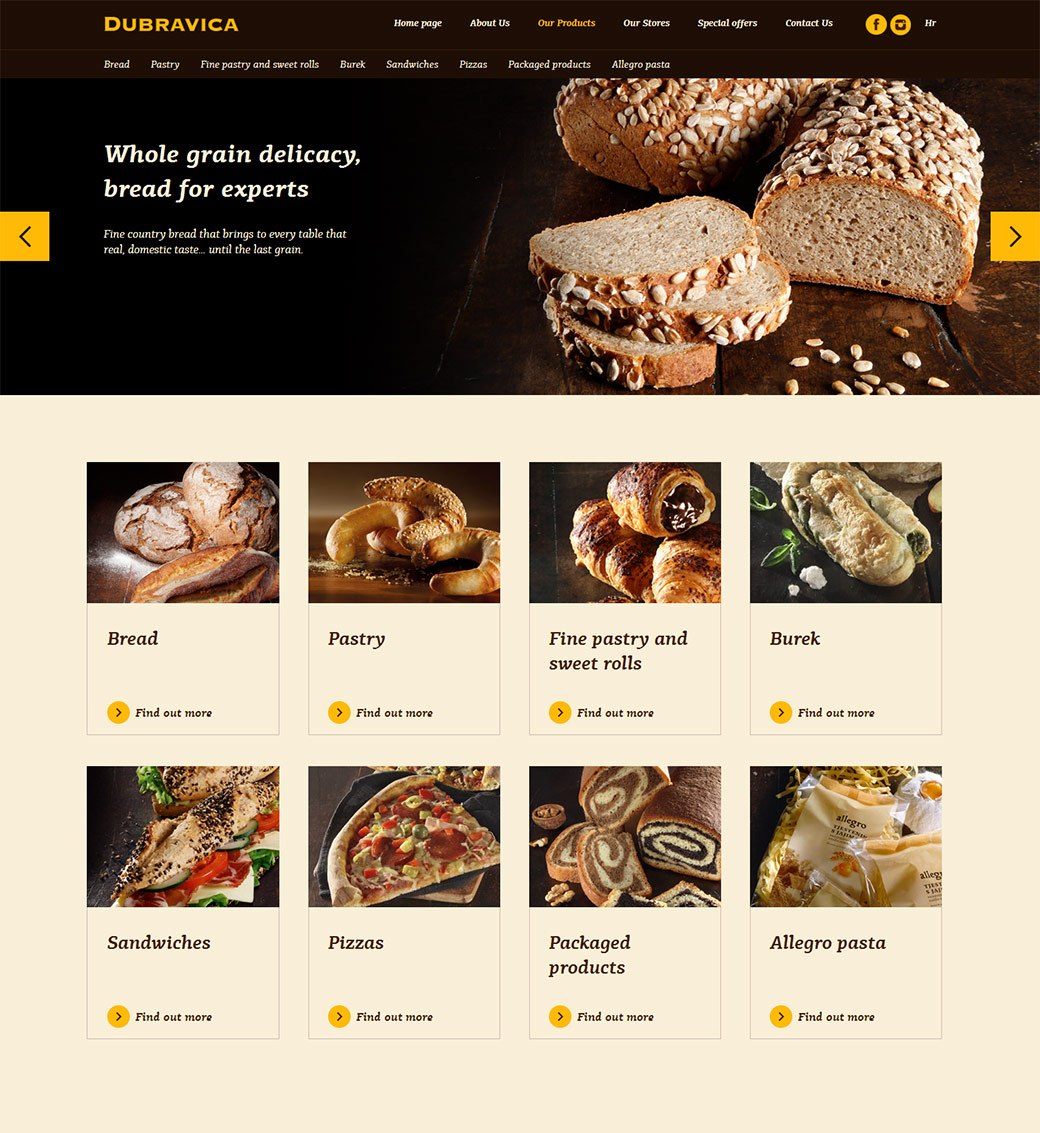
Task: Select Packaged products in the submenu
Action: [x=549, y=64]
